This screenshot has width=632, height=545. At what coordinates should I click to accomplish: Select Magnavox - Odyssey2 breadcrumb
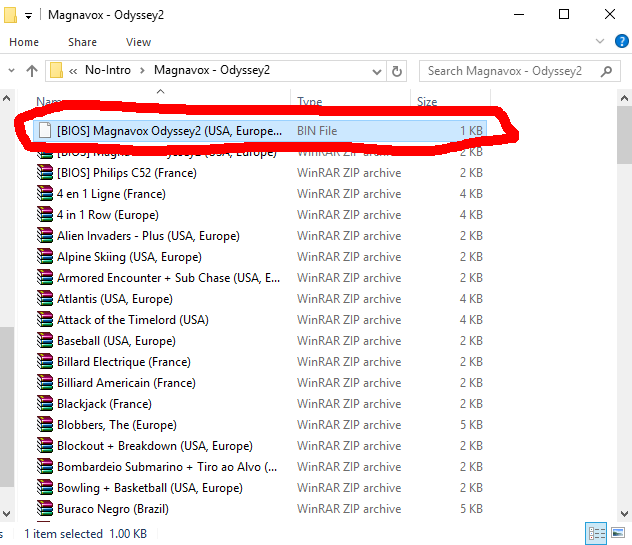(x=212, y=70)
